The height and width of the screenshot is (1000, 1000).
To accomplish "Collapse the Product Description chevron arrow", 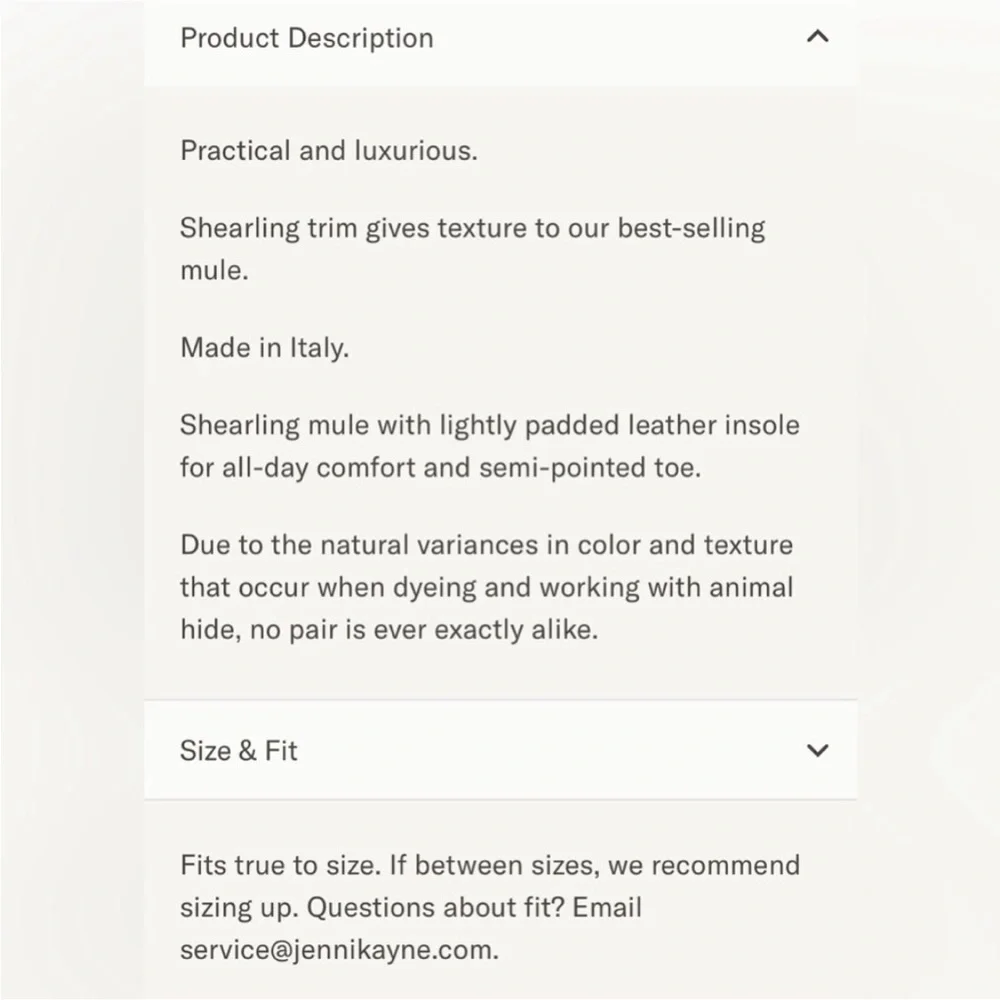I will (x=817, y=38).
